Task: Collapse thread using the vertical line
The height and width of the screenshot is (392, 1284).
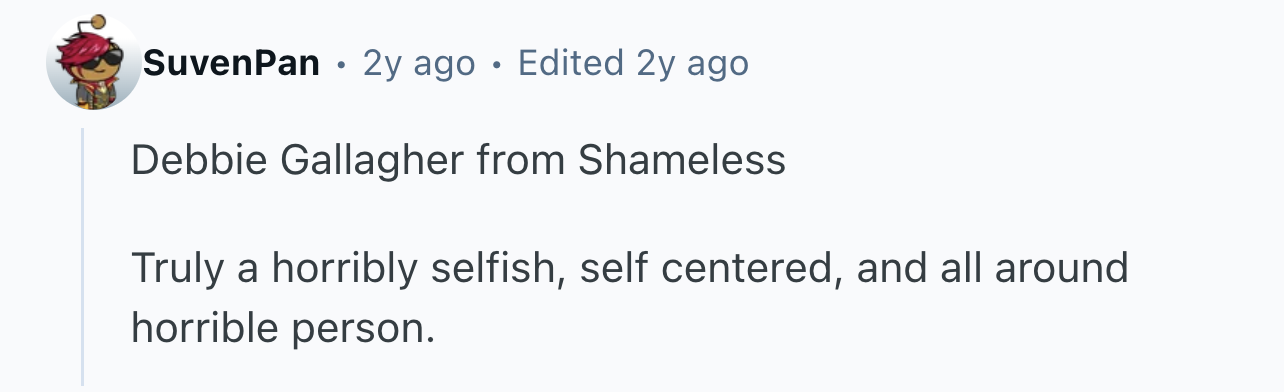Action: pyautogui.click(x=82, y=256)
